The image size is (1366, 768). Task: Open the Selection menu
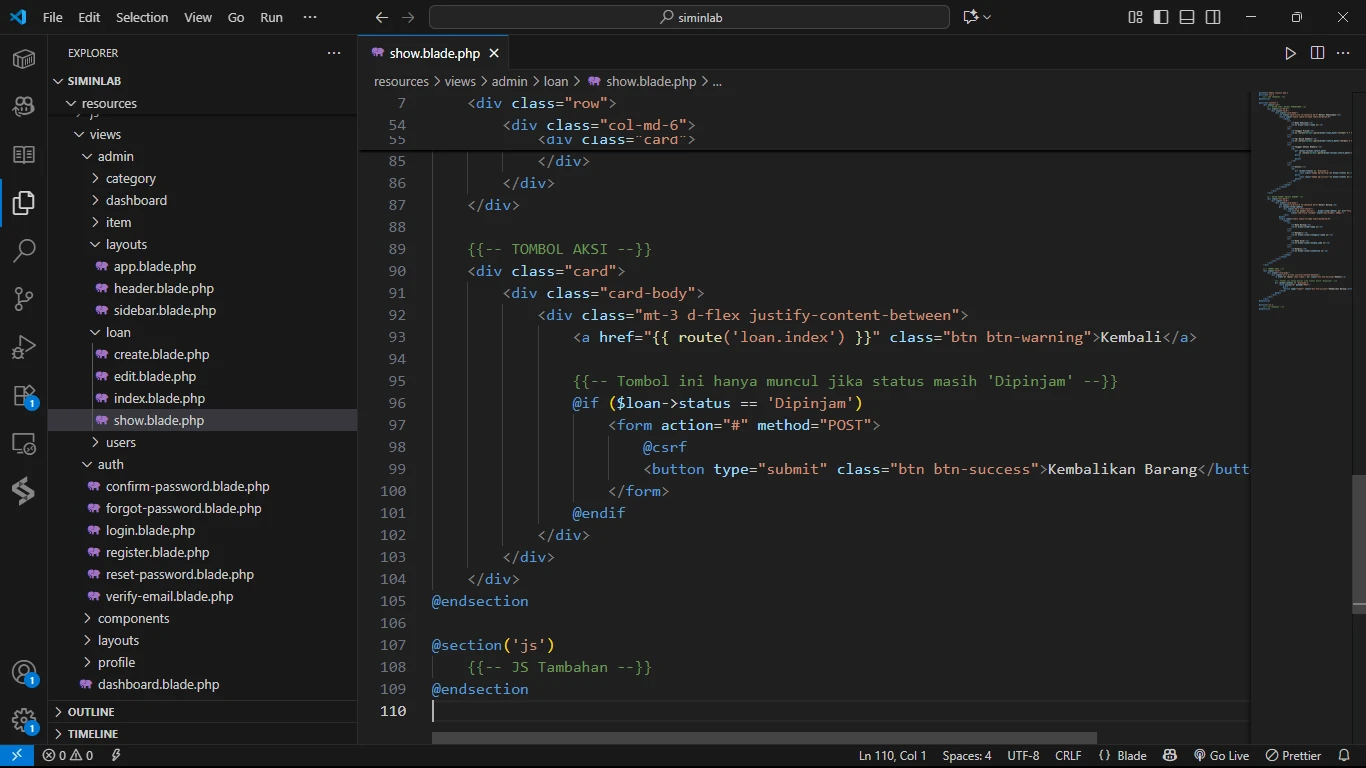pyautogui.click(x=142, y=17)
